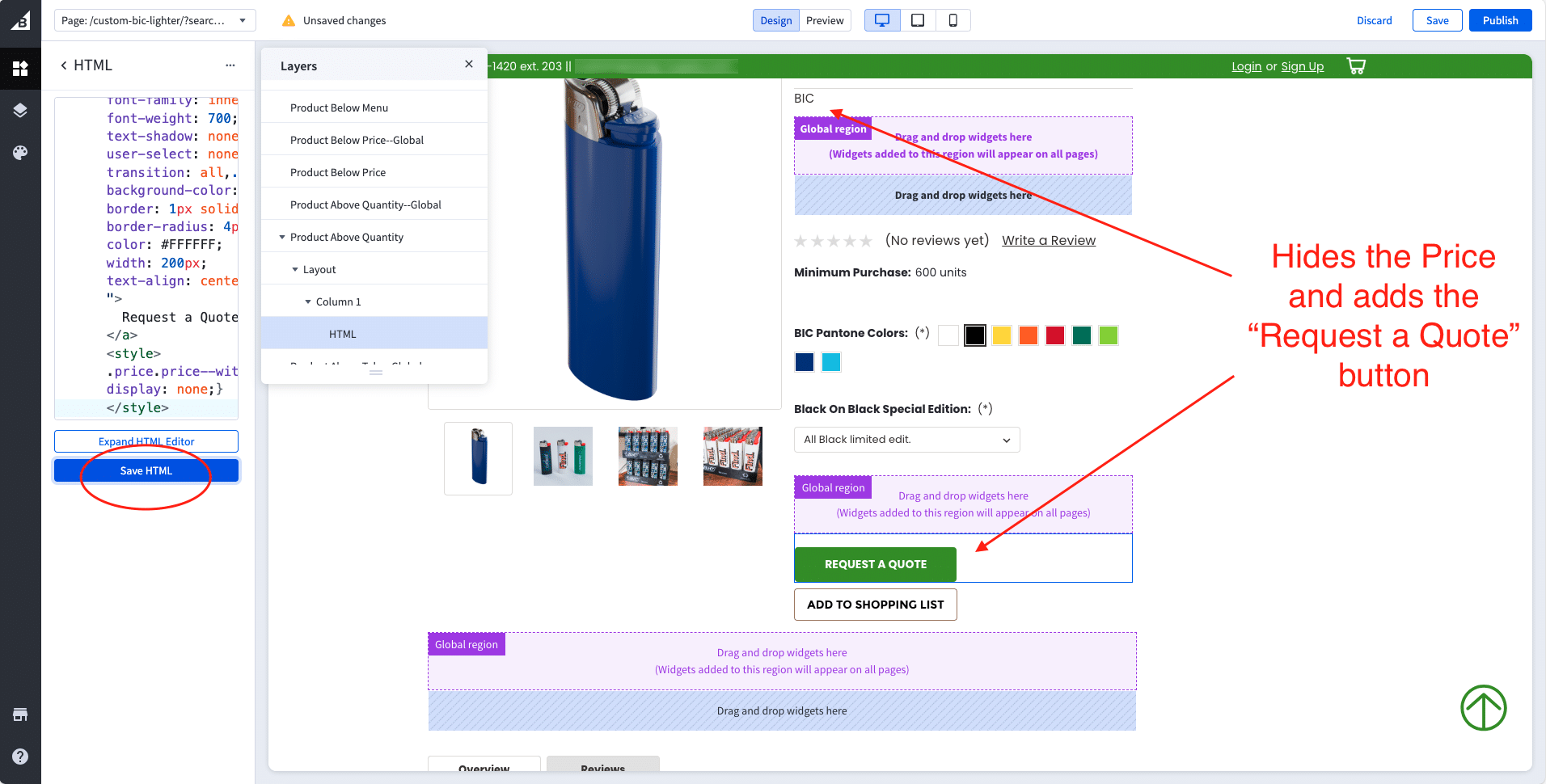Select the red Pantone color swatch
1546x784 pixels.
click(x=1055, y=335)
